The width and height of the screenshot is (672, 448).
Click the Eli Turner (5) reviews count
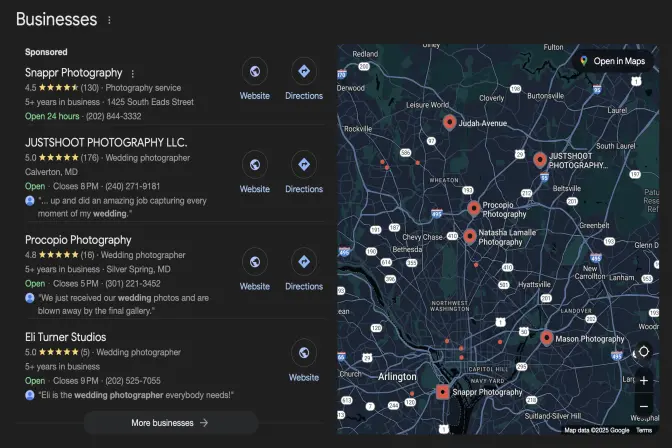[x=85, y=352]
